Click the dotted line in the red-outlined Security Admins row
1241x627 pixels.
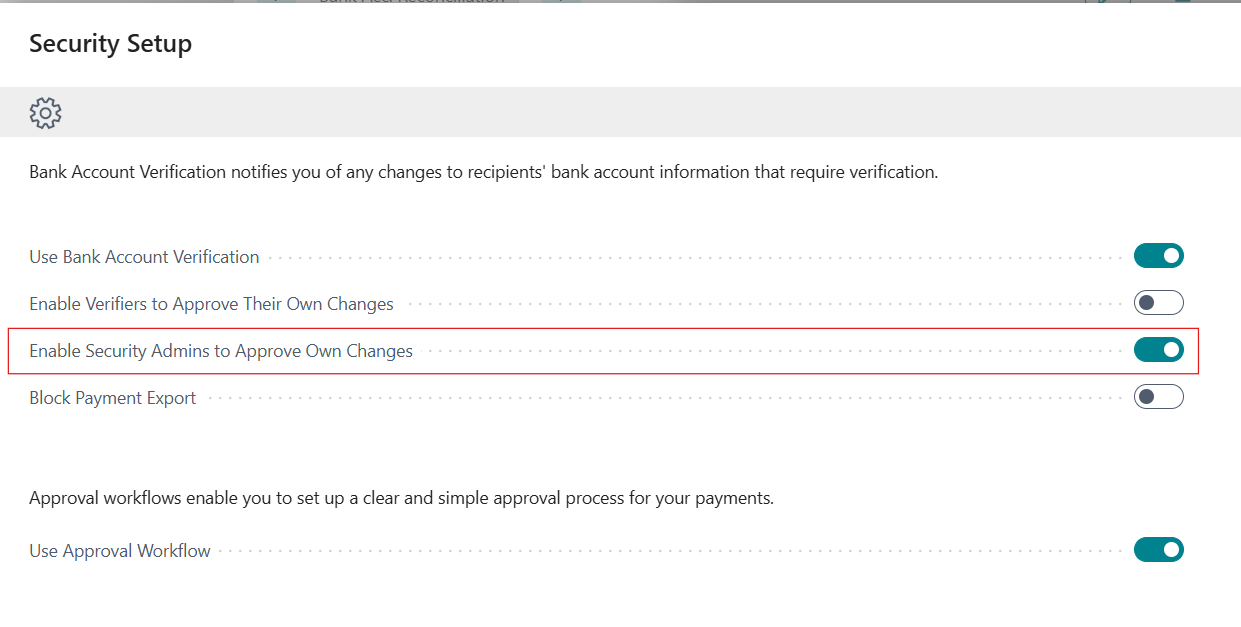point(770,351)
